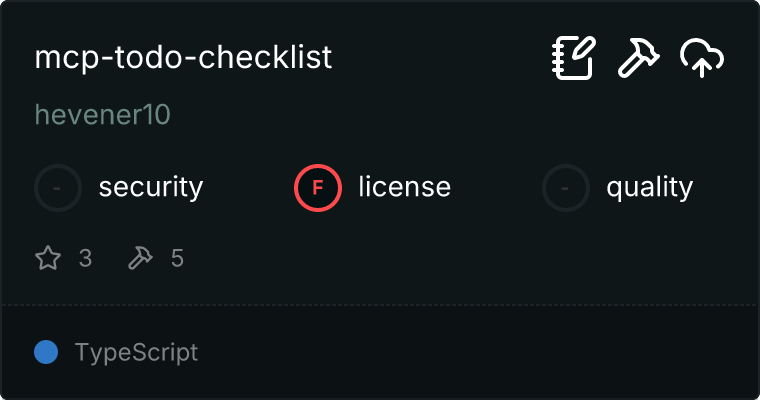Viewport: 760px width, 400px height.
Task: Click the star count number 3
Action: (x=85, y=258)
